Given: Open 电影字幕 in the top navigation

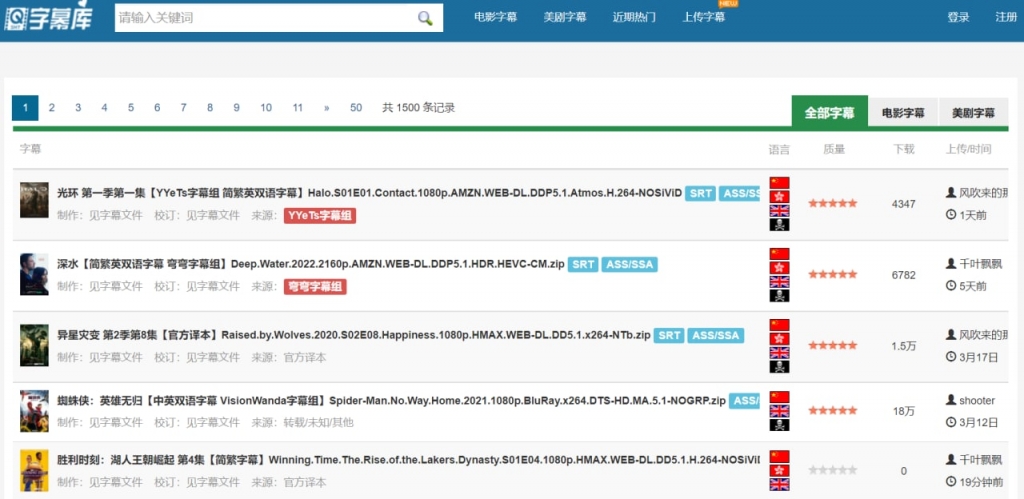Looking at the screenshot, I should point(496,18).
